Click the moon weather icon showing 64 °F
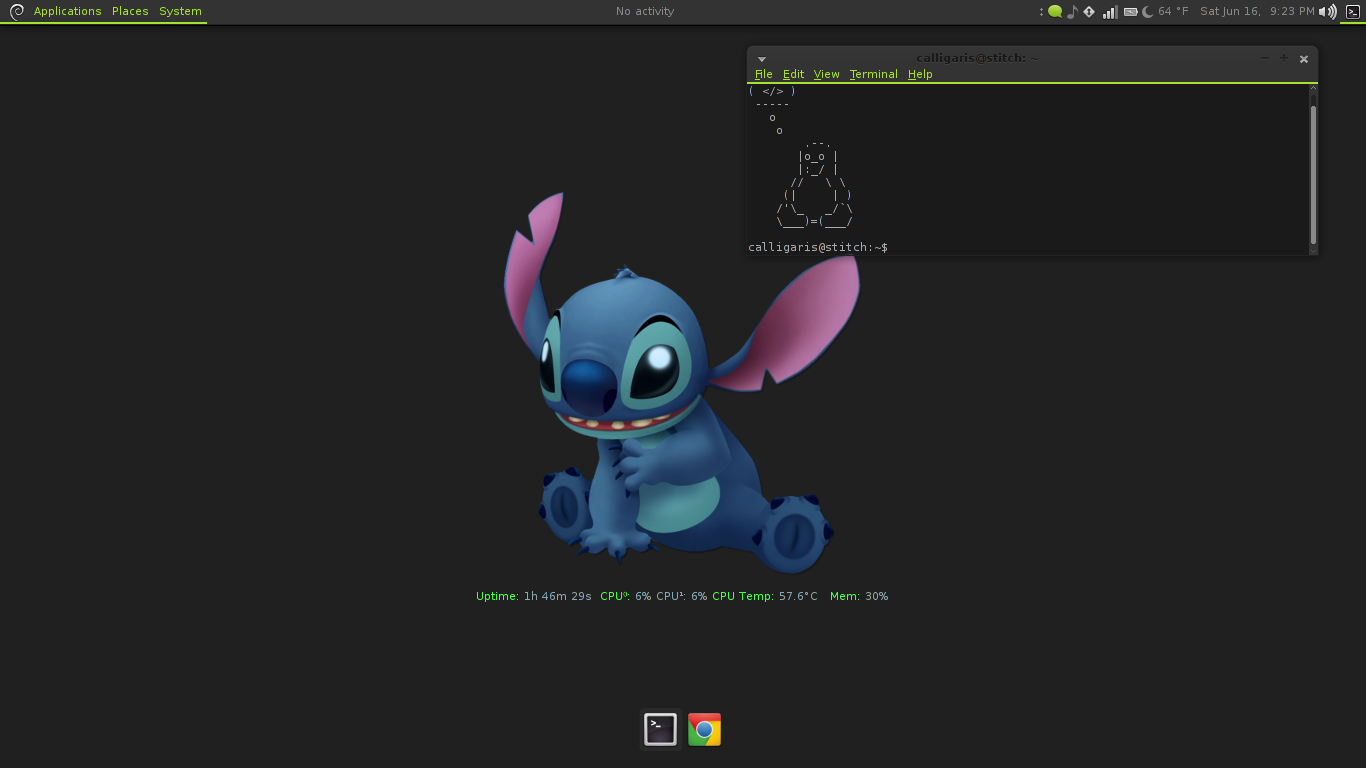1366x768 pixels. click(x=1148, y=12)
